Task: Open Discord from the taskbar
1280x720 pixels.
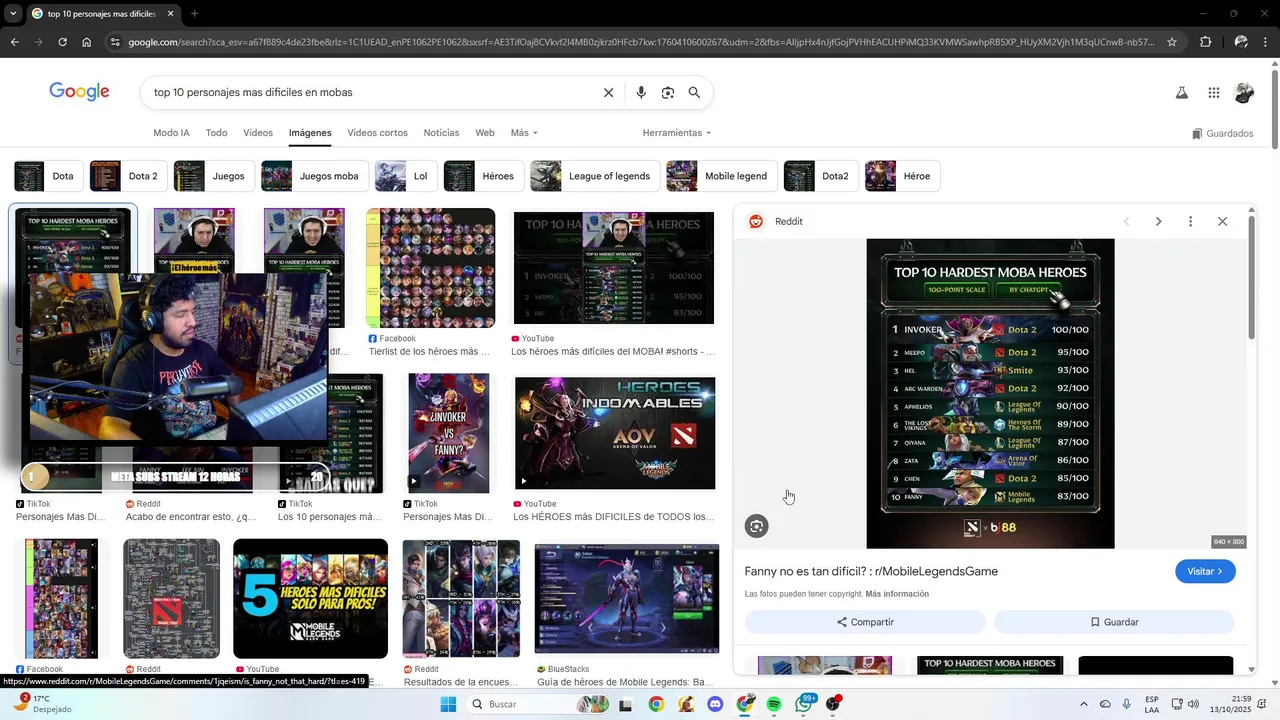Action: pos(715,704)
